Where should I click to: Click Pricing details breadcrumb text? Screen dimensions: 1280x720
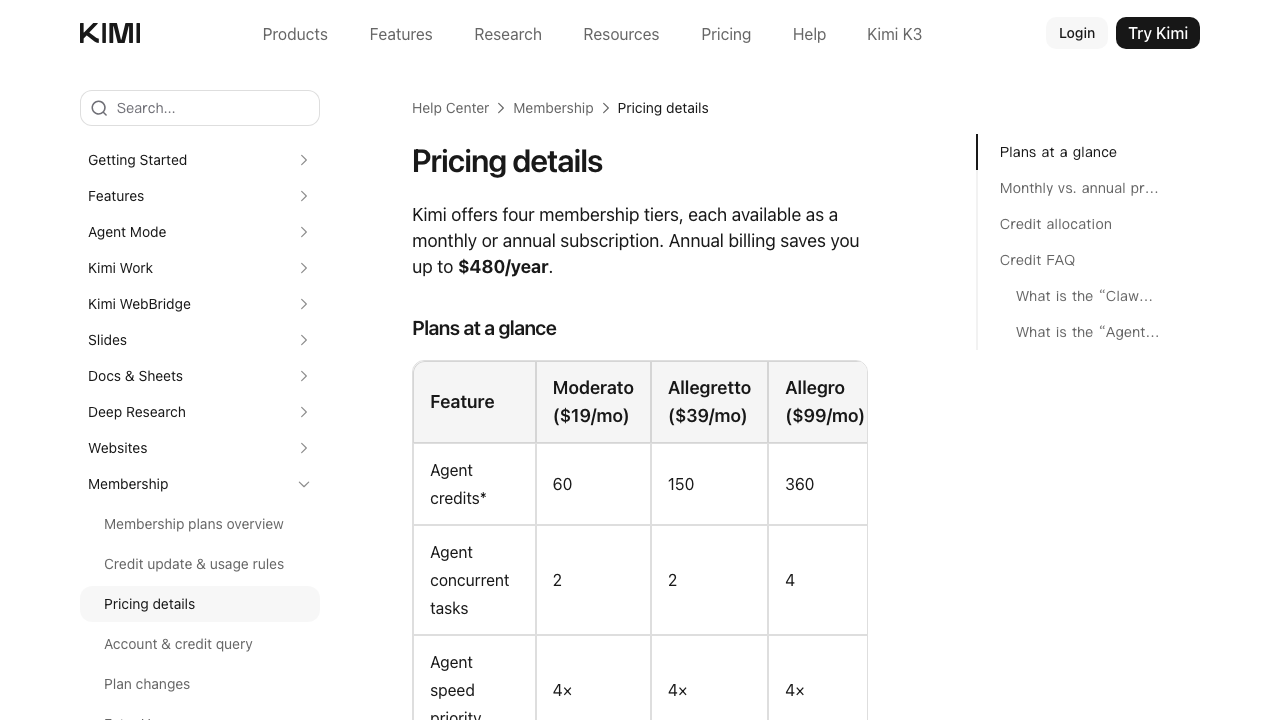663,108
